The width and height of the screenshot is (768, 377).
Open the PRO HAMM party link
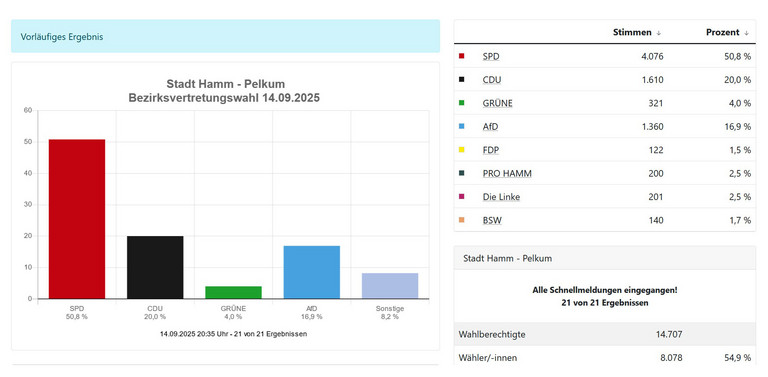pos(507,173)
